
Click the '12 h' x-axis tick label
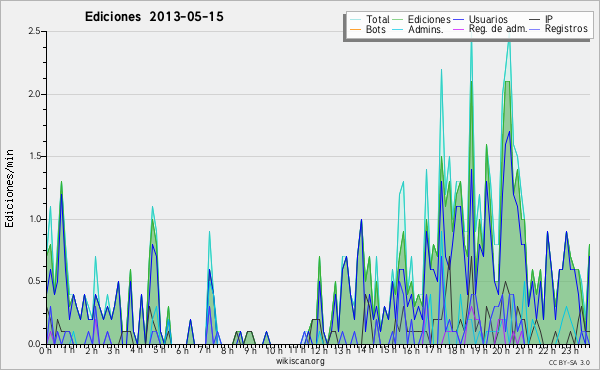[319, 350]
